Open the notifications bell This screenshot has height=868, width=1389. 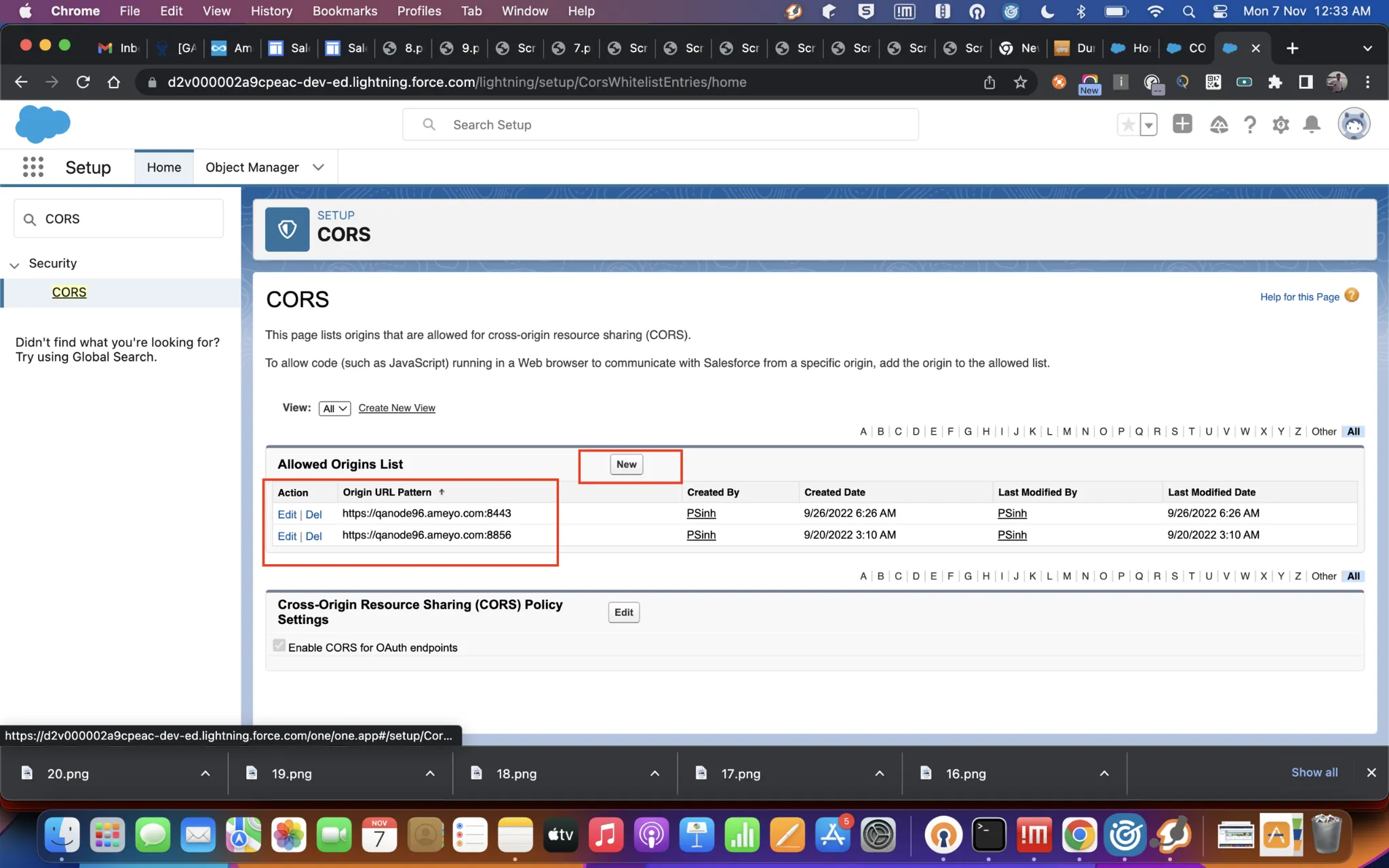(x=1312, y=125)
